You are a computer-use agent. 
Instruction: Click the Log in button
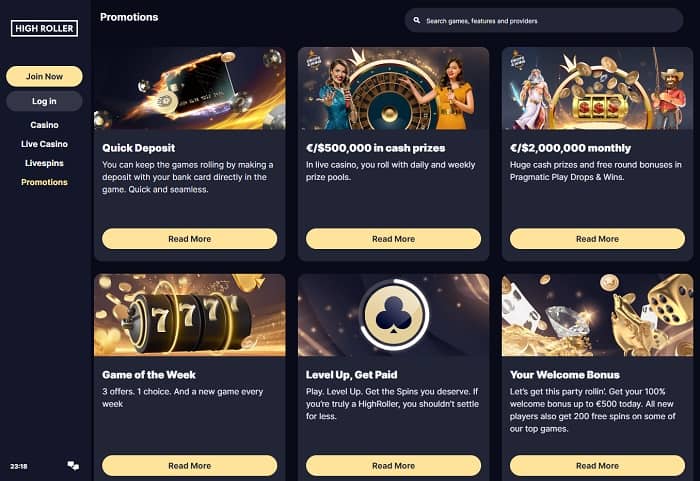pyautogui.click(x=44, y=101)
